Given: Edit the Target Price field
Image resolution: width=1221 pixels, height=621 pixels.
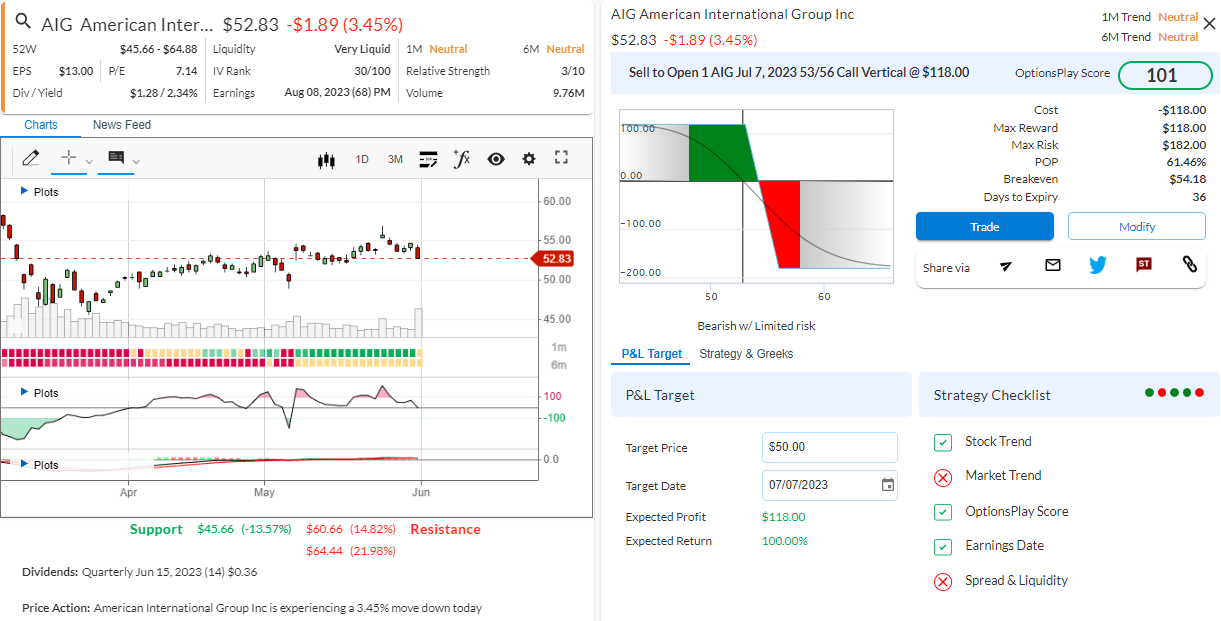Looking at the screenshot, I should 830,447.
